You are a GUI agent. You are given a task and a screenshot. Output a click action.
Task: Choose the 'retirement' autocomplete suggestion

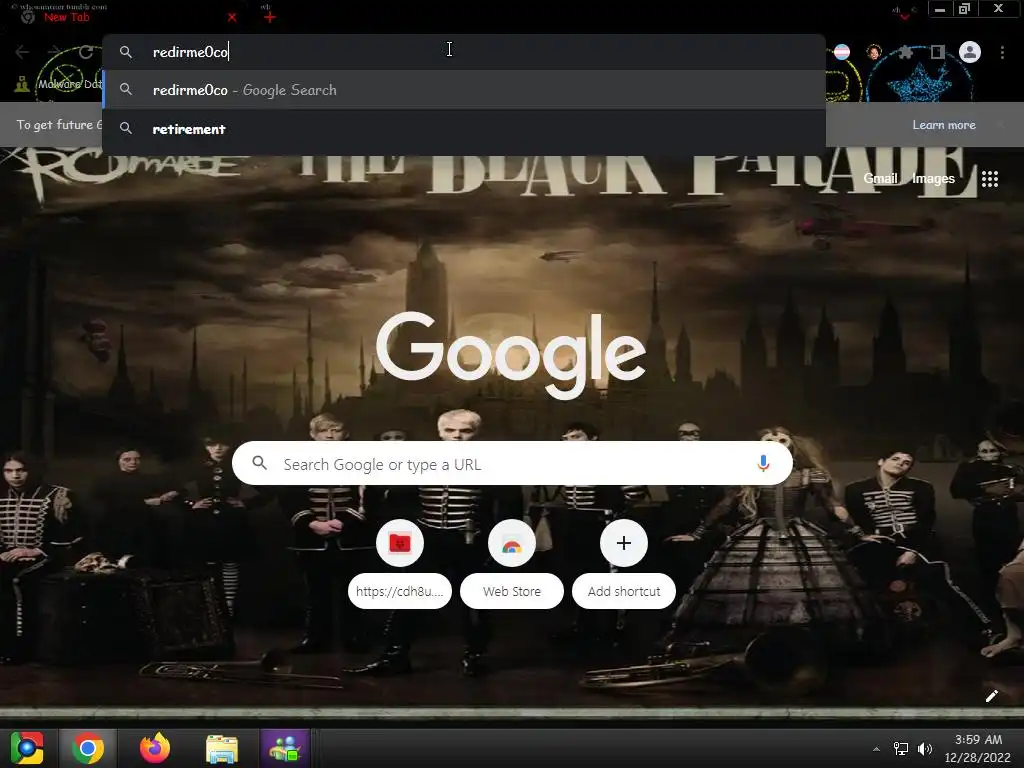click(x=464, y=129)
